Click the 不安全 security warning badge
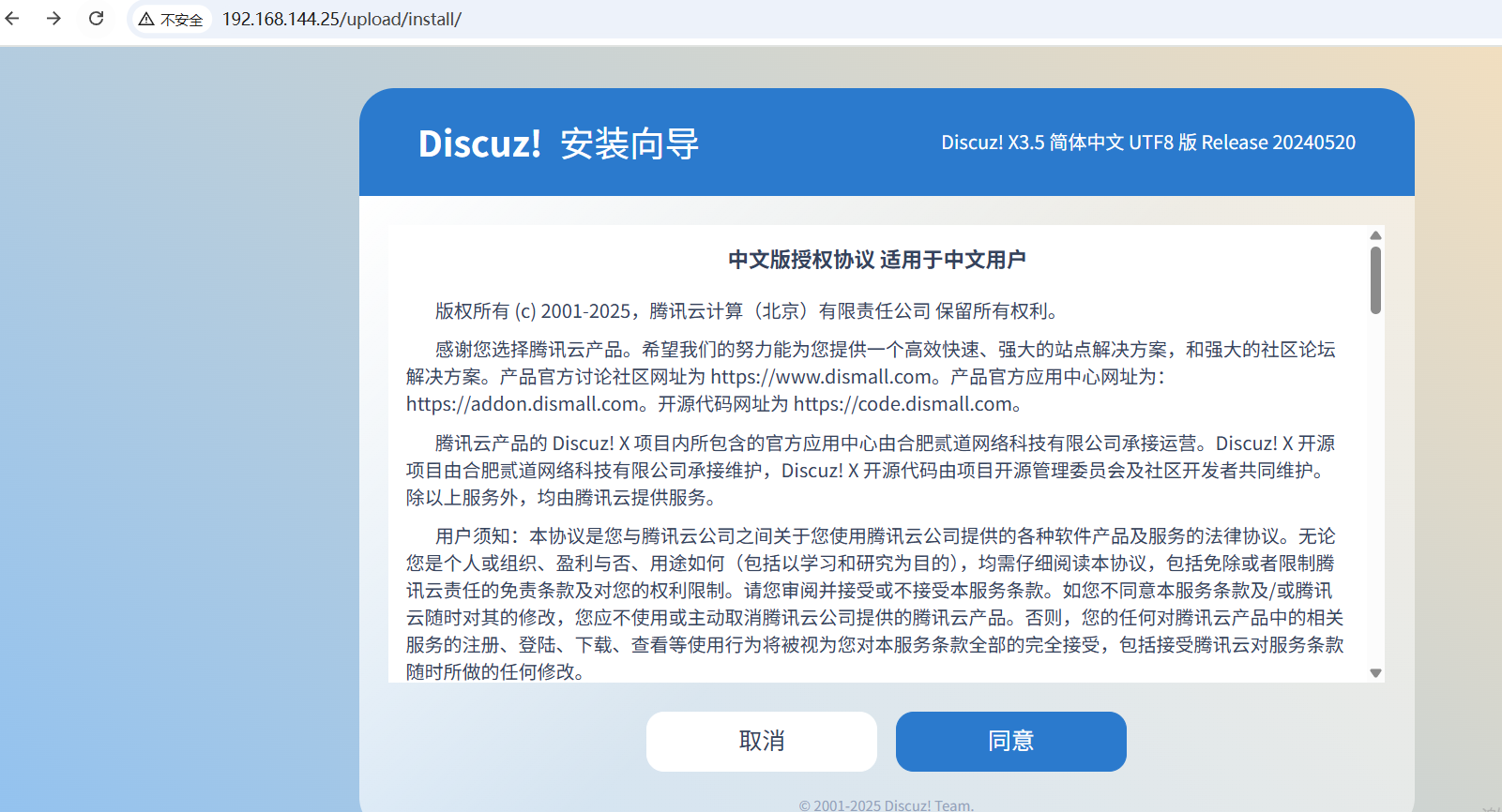Screen dimensions: 1502x812 point(170,19)
